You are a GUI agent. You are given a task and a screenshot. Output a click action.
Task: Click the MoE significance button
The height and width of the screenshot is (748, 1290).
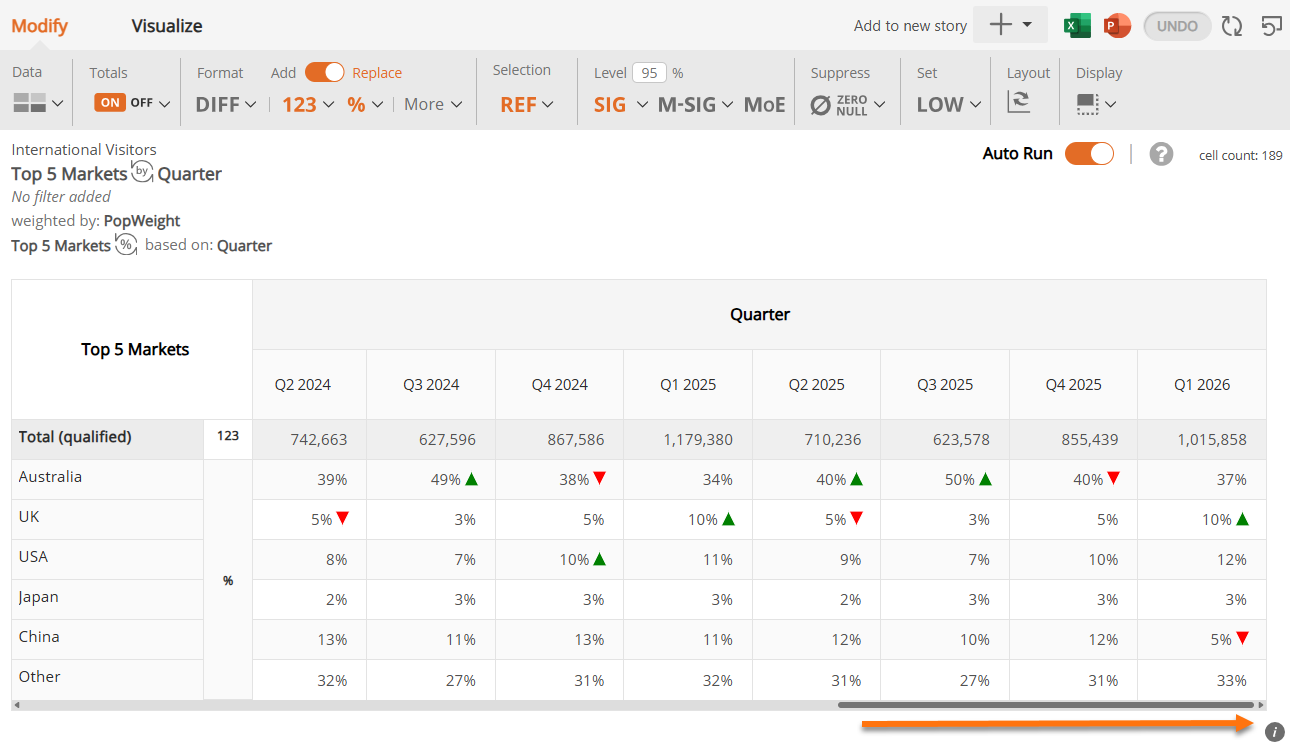[765, 104]
